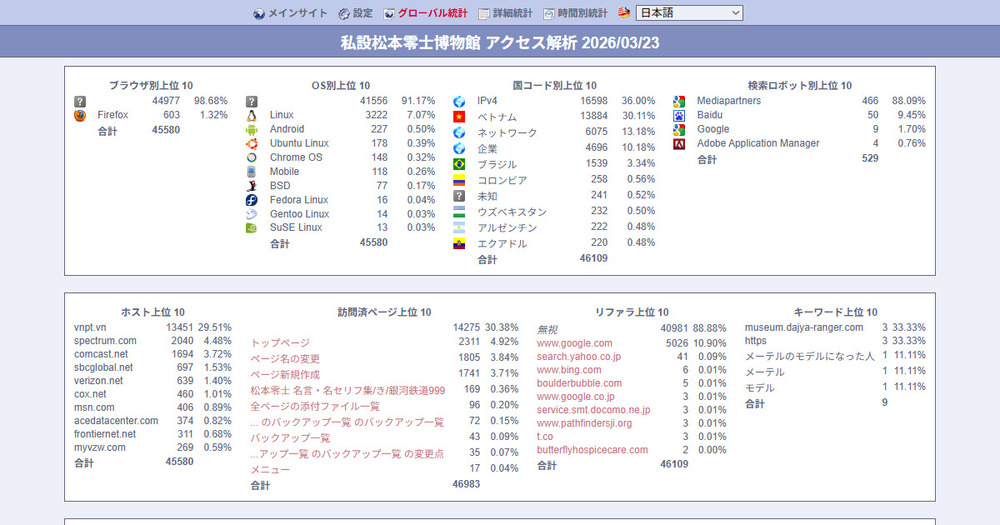Open 時間別統計 in top navigation

point(582,13)
